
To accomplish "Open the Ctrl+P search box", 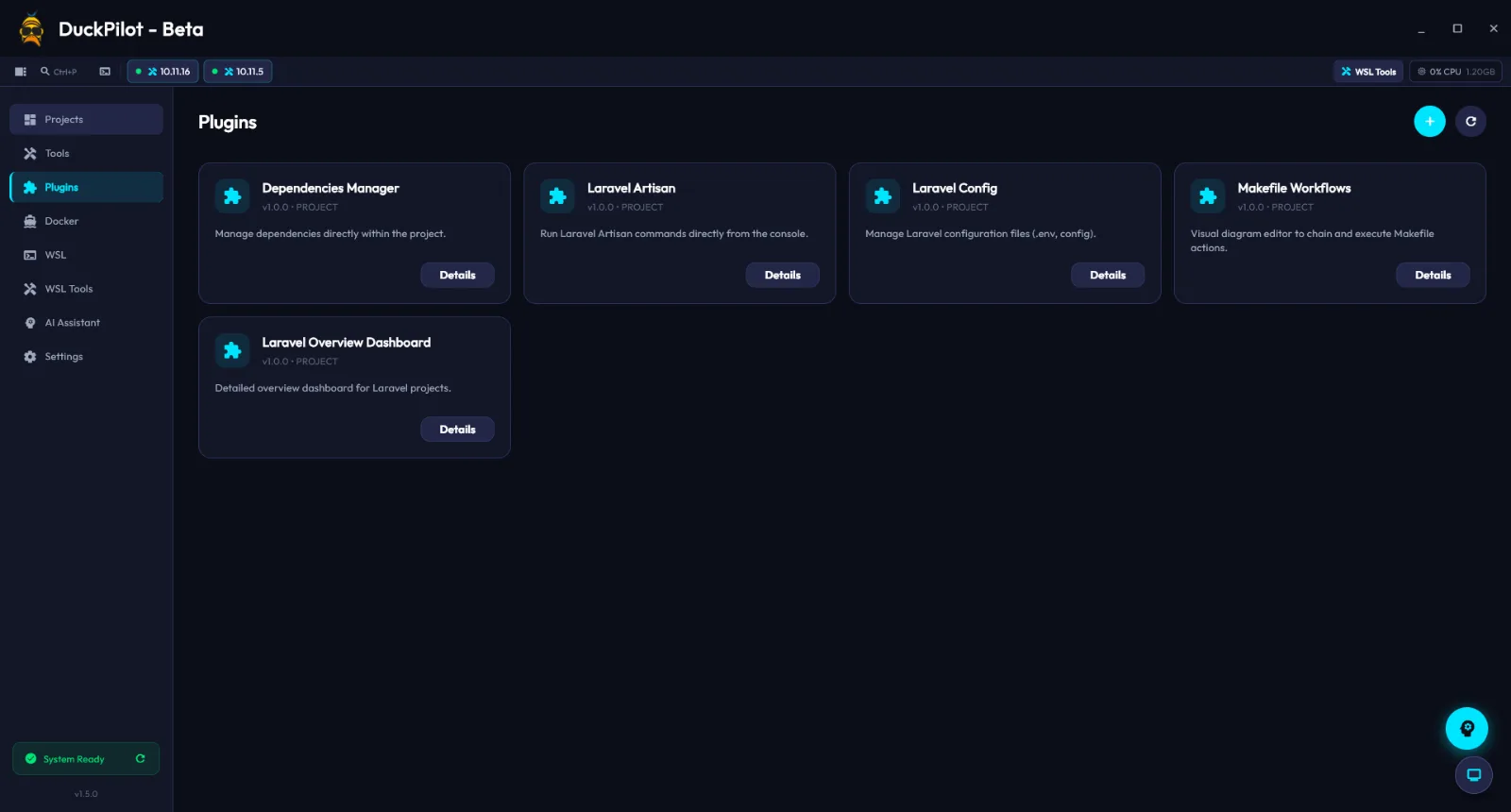I will click(59, 72).
